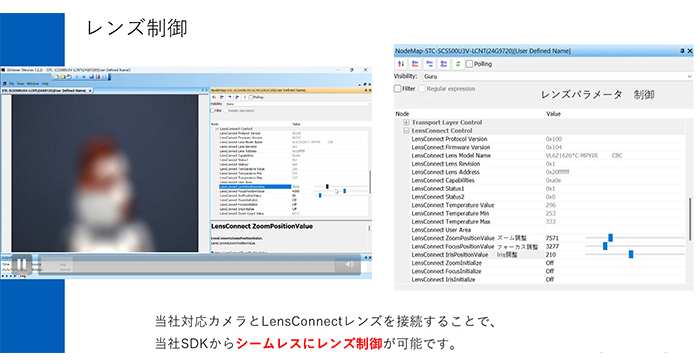Open File menu in StViewer window

click(x=12, y=84)
